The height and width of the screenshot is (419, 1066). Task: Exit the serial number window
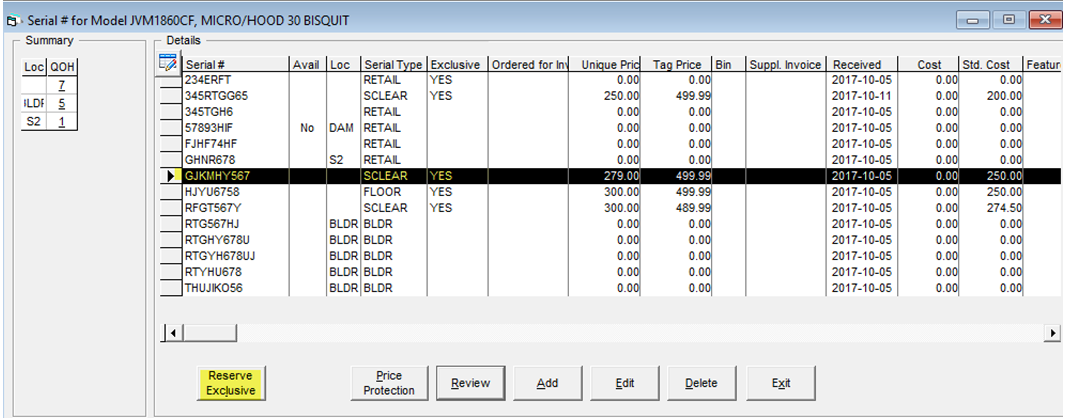(x=781, y=384)
